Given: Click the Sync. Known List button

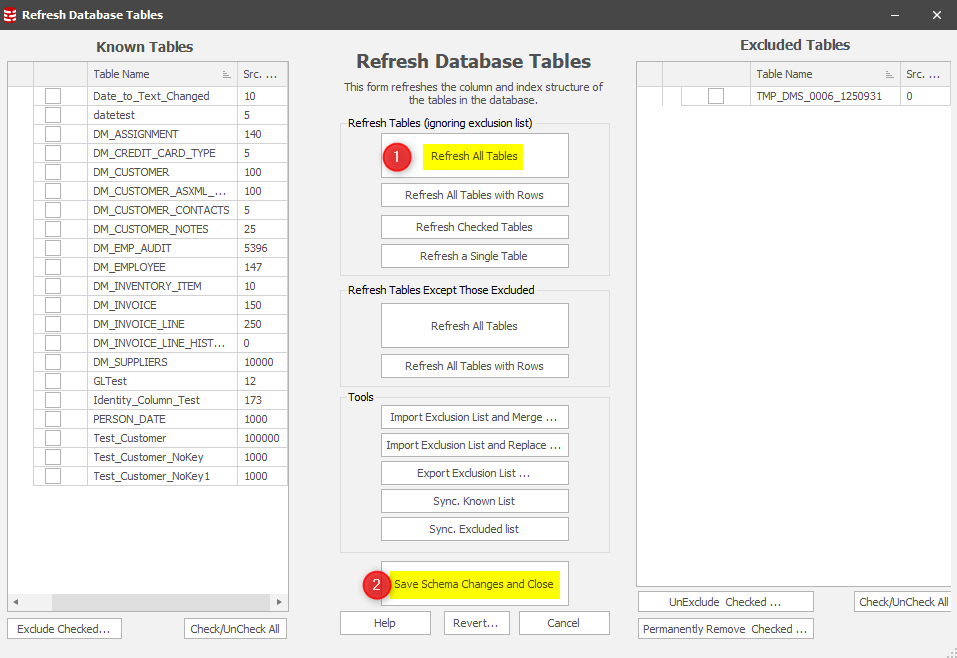Looking at the screenshot, I should click(474, 501).
